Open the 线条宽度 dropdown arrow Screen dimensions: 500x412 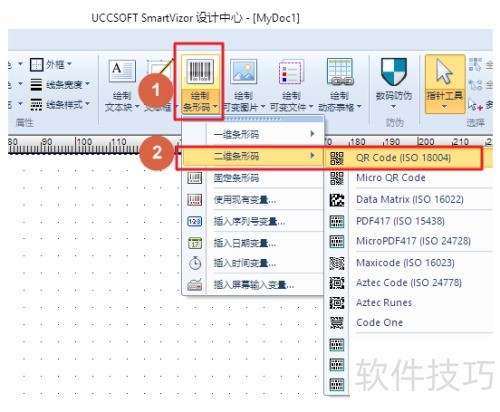87,84
